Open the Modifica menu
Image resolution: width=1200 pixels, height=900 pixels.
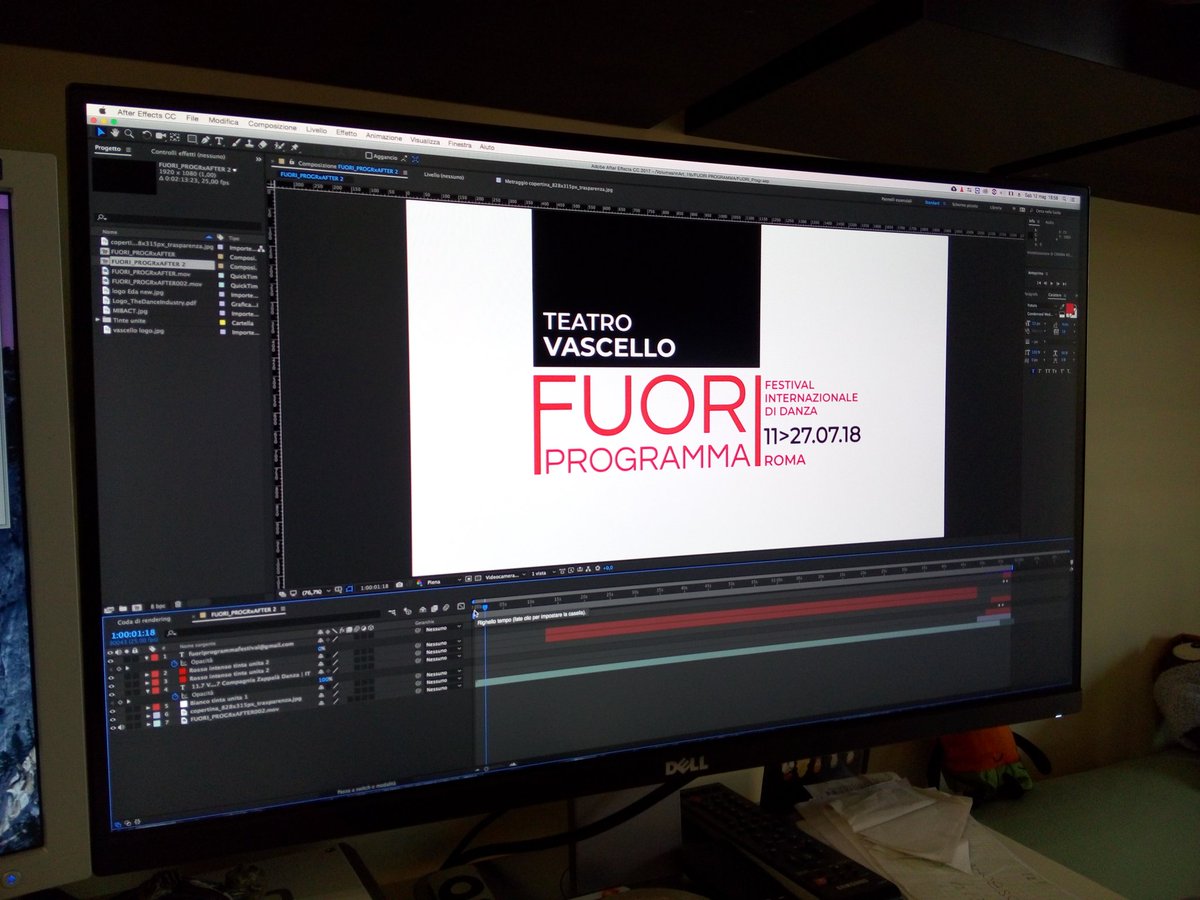coord(223,121)
